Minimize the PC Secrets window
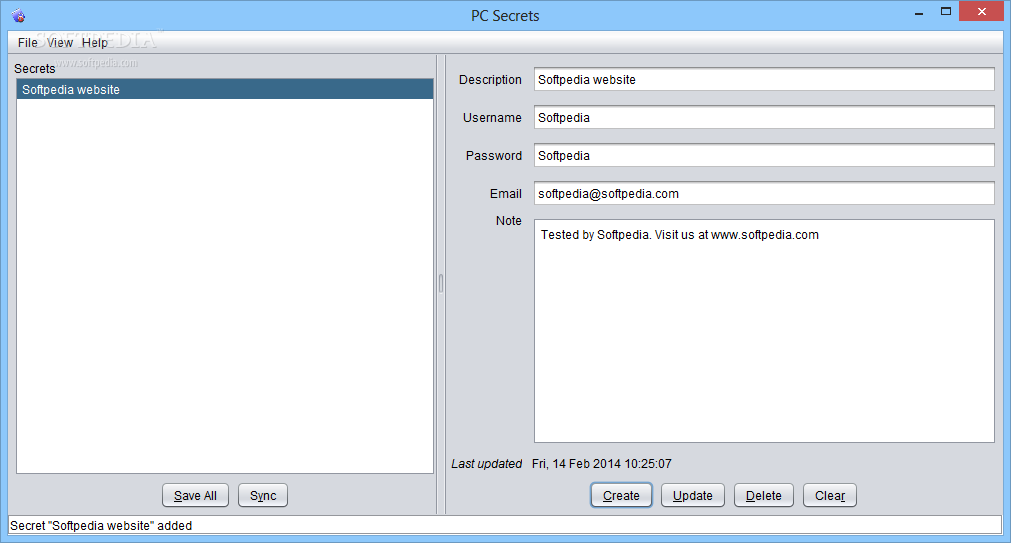This screenshot has width=1011, height=543. coord(919,13)
